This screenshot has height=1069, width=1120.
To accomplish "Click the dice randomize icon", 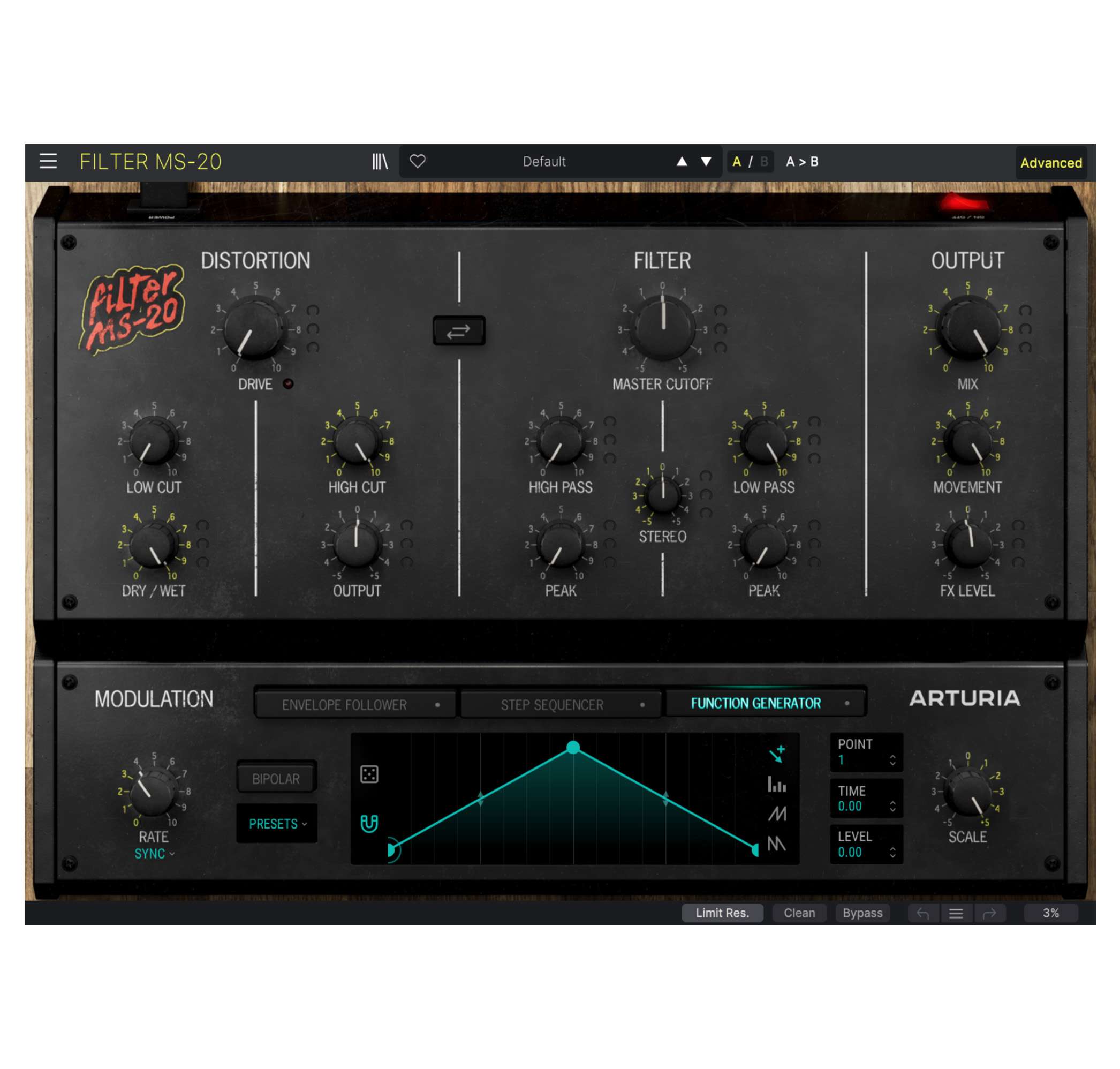I will (x=369, y=774).
